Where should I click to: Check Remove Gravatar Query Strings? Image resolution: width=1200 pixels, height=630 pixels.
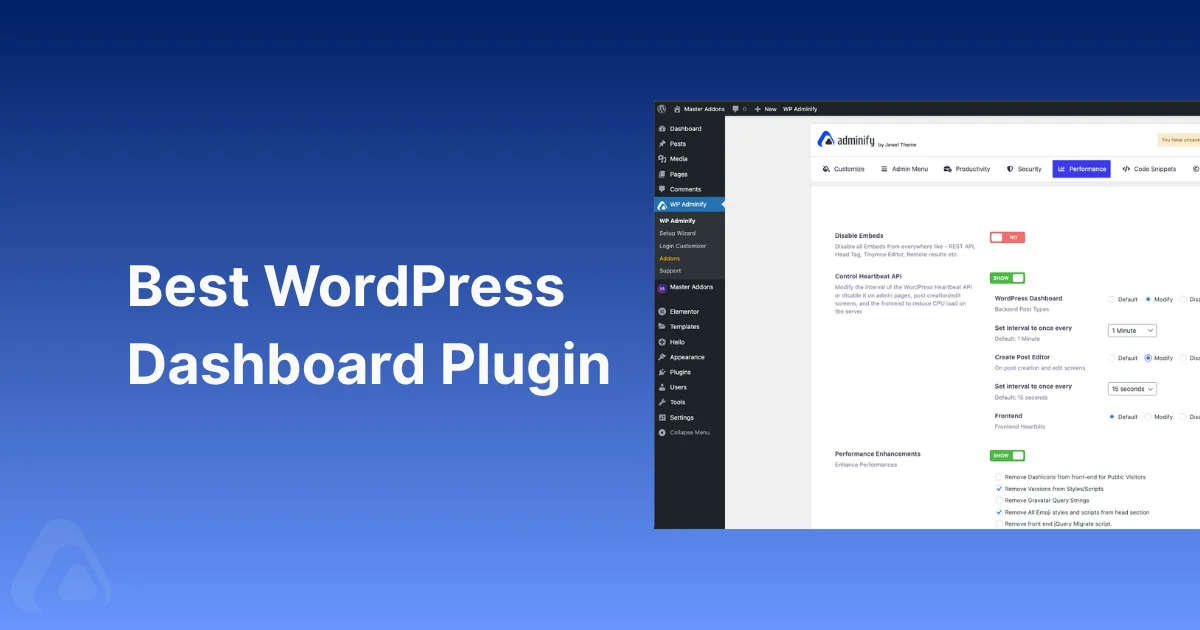(x=999, y=500)
